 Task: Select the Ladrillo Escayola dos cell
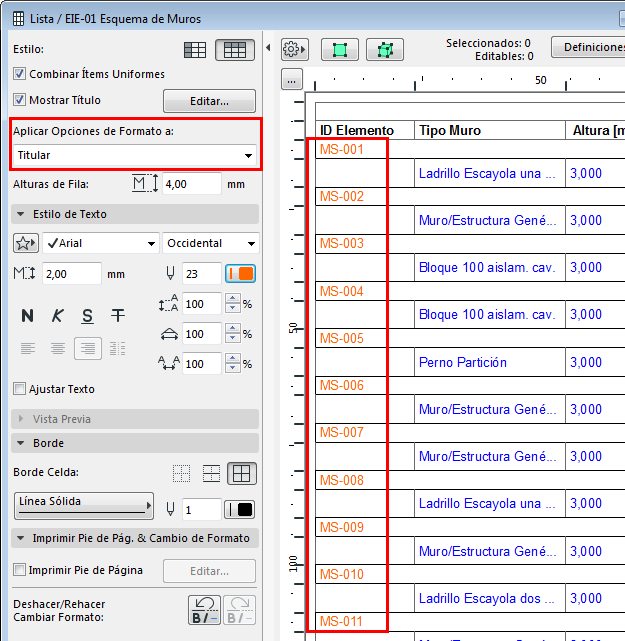[490, 598]
